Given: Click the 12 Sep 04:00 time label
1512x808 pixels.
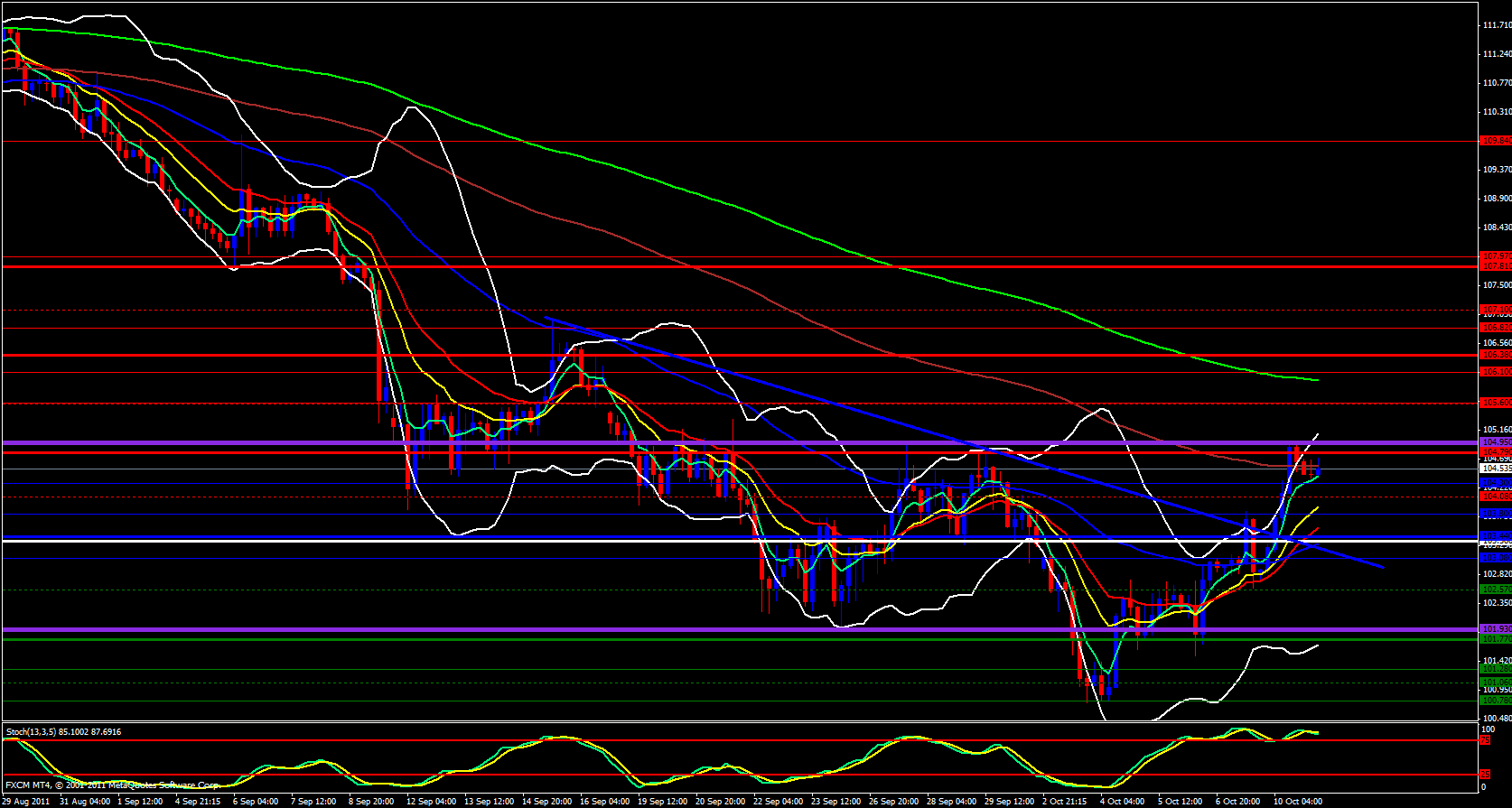Looking at the screenshot, I should coord(431,801).
